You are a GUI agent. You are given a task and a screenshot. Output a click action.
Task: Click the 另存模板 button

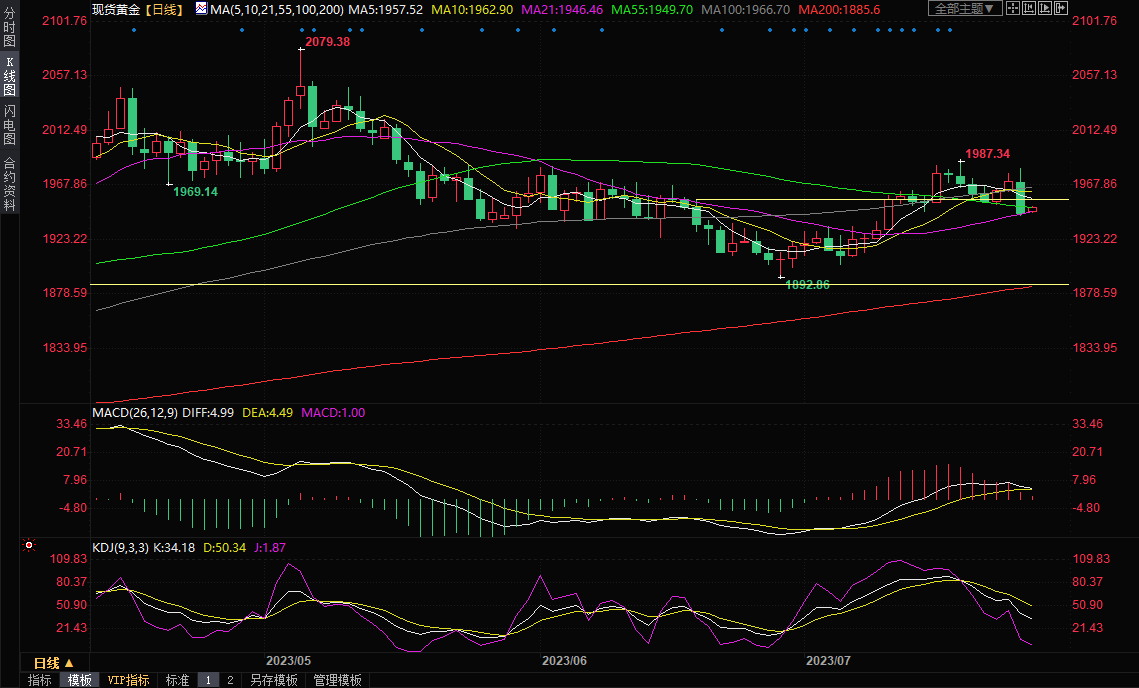pos(273,680)
